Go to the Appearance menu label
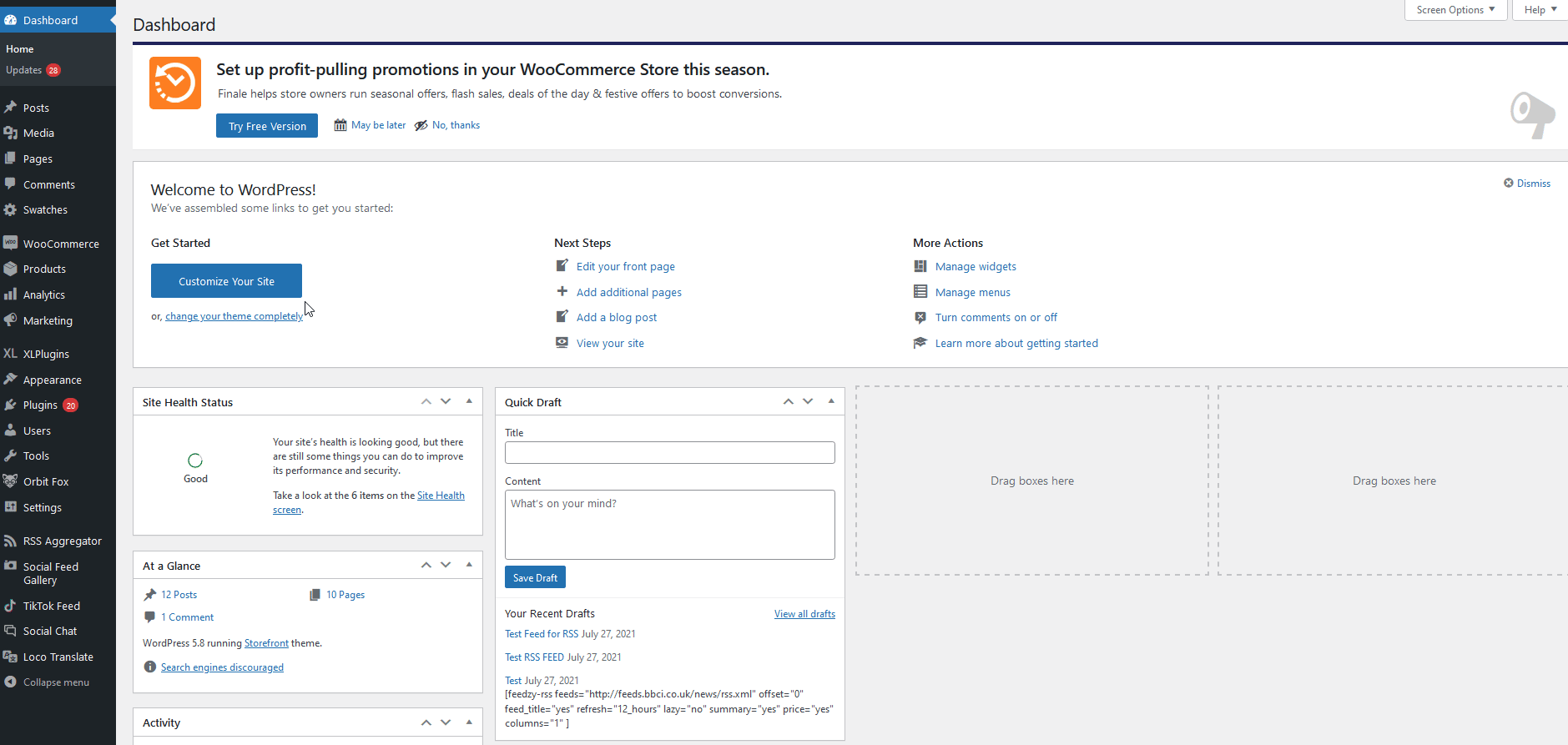This screenshot has height=745, width=1568. (x=53, y=380)
